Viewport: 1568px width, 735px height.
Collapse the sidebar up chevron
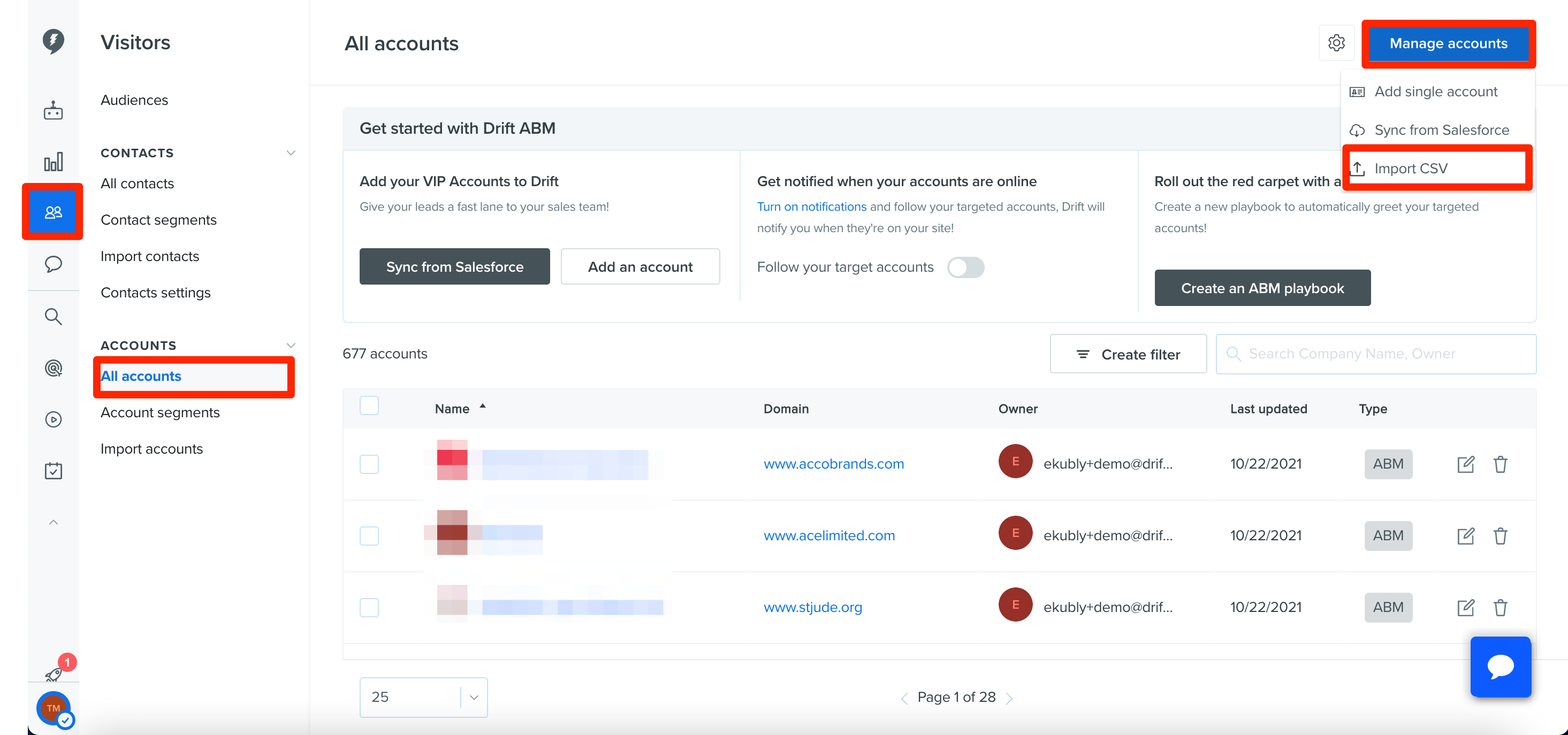(x=54, y=522)
